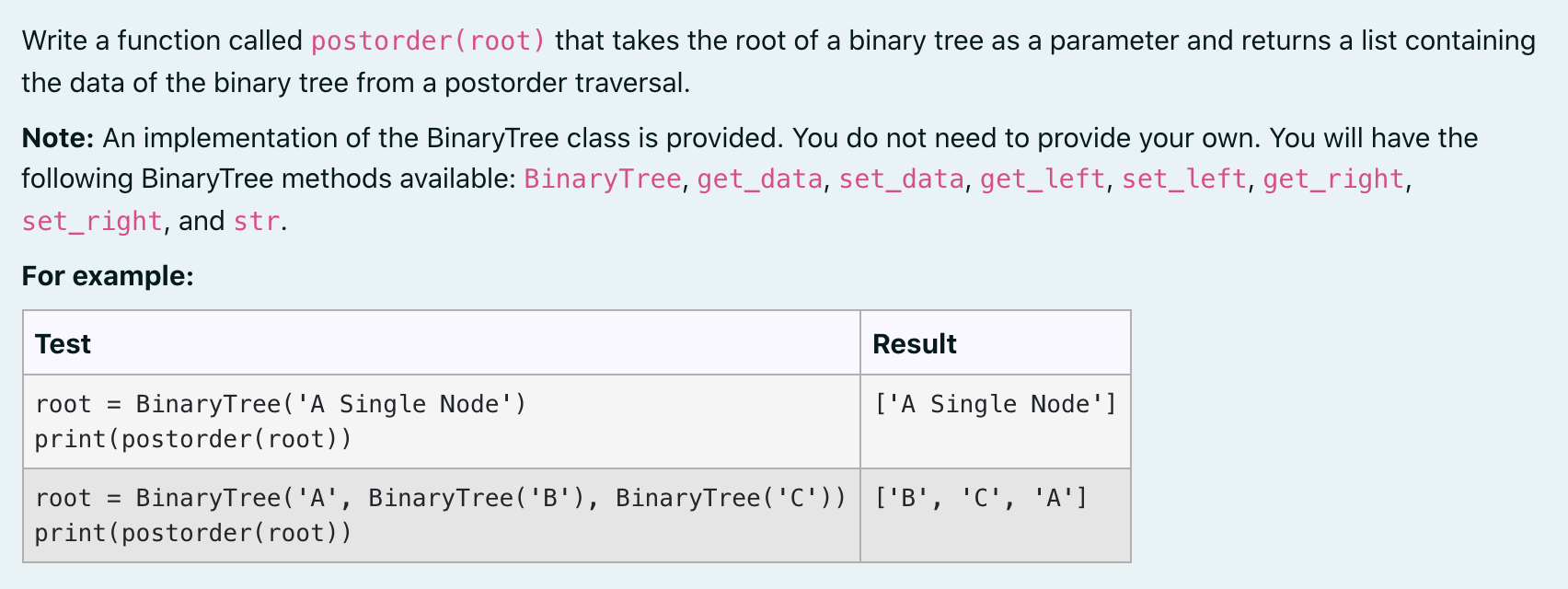Screen dimensions: 1568x589
Task: Click the get_right method name
Action: [1333, 179]
